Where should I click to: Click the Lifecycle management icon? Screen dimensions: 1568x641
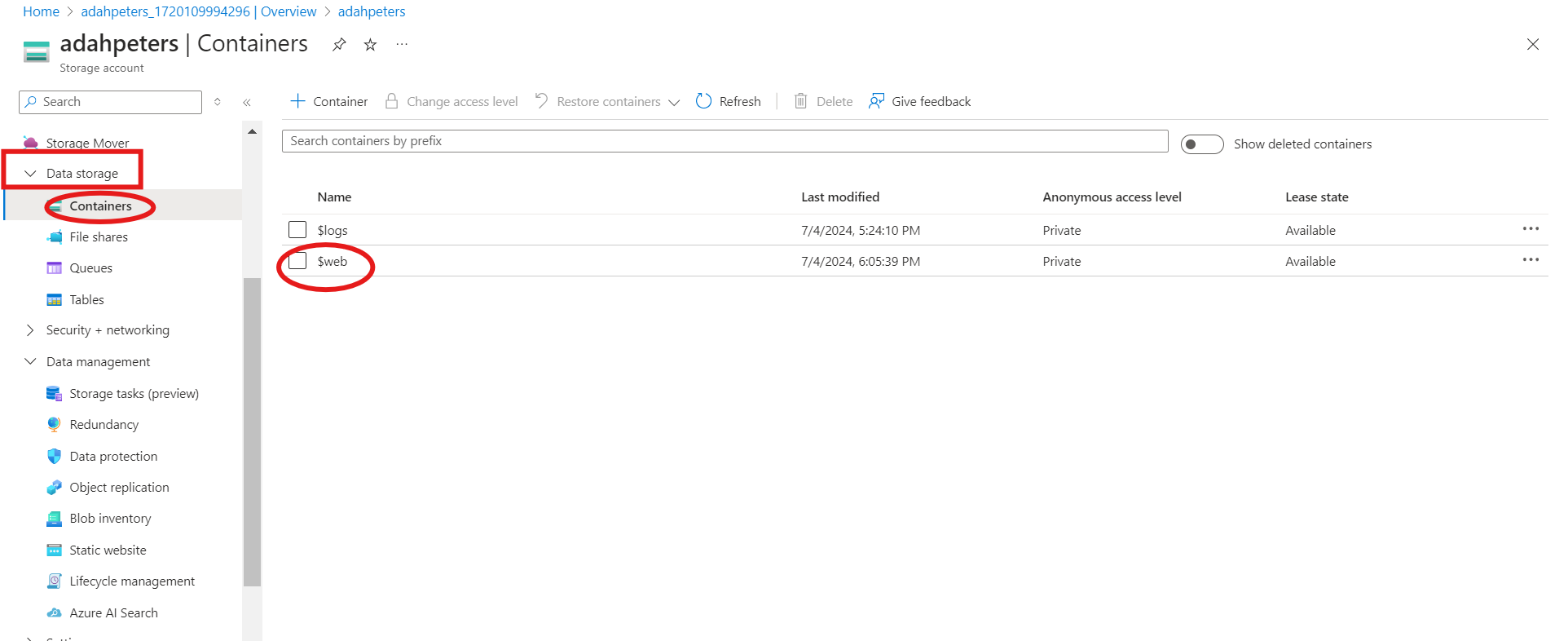[54, 581]
